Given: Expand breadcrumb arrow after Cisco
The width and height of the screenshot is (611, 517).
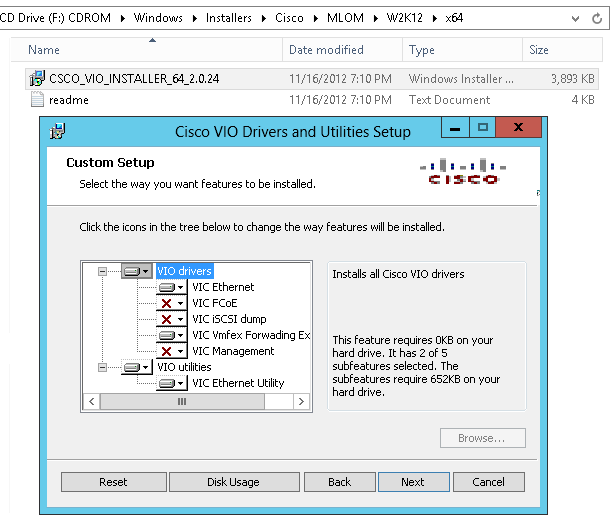Looking at the screenshot, I should (315, 18).
